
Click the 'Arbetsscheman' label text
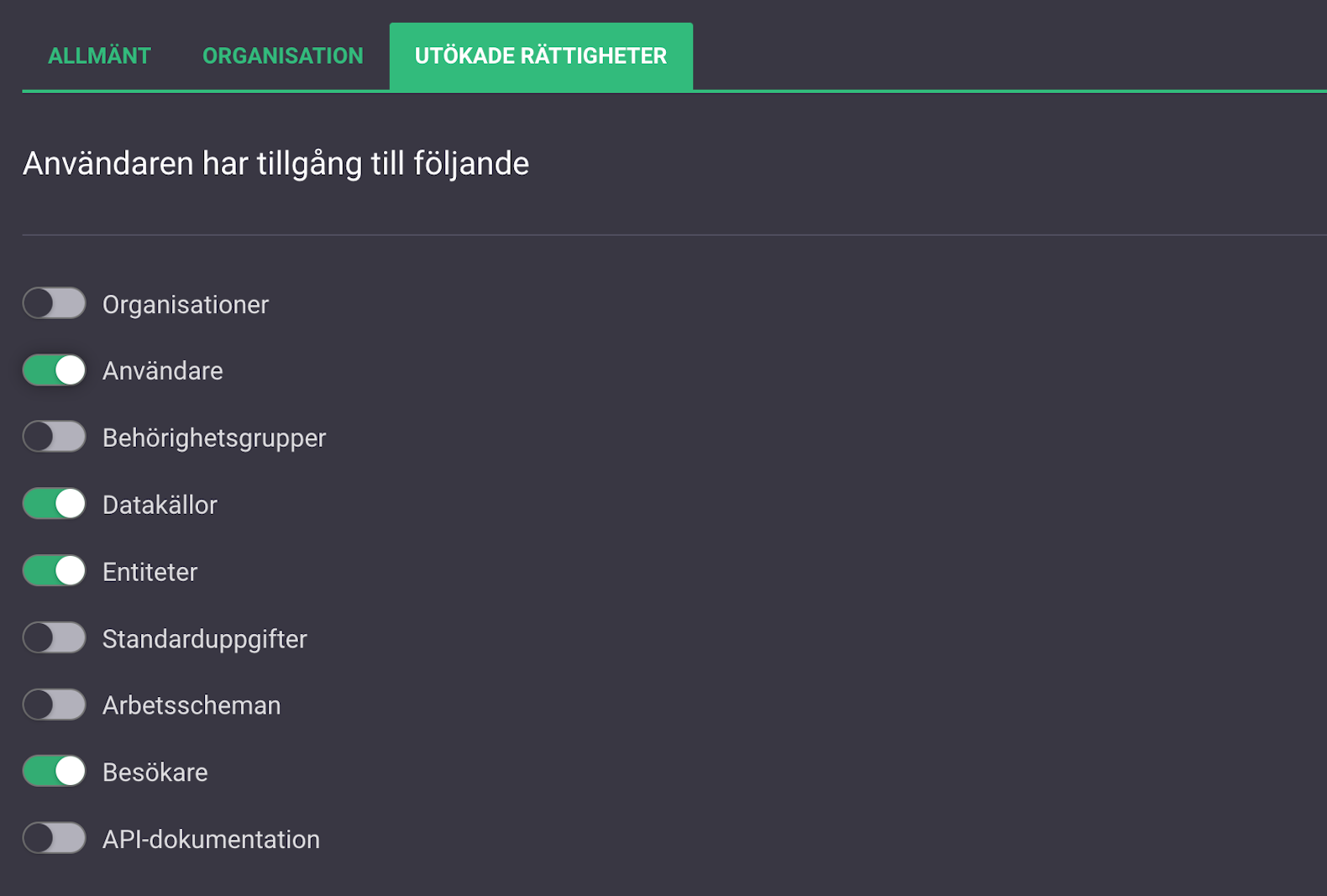coord(191,705)
